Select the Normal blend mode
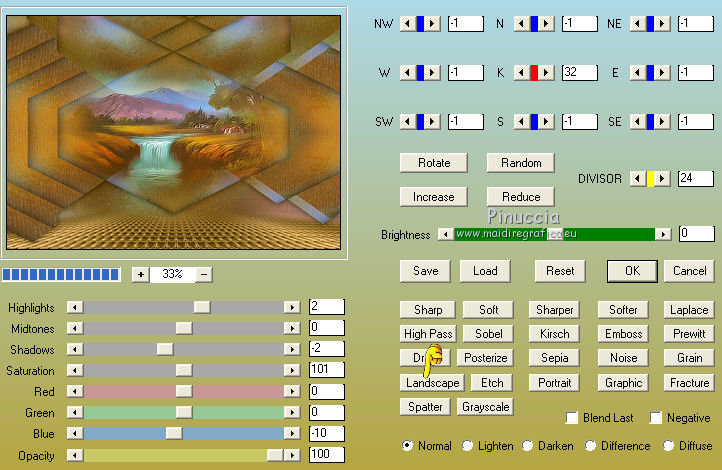The width and height of the screenshot is (722, 470). (x=407, y=446)
